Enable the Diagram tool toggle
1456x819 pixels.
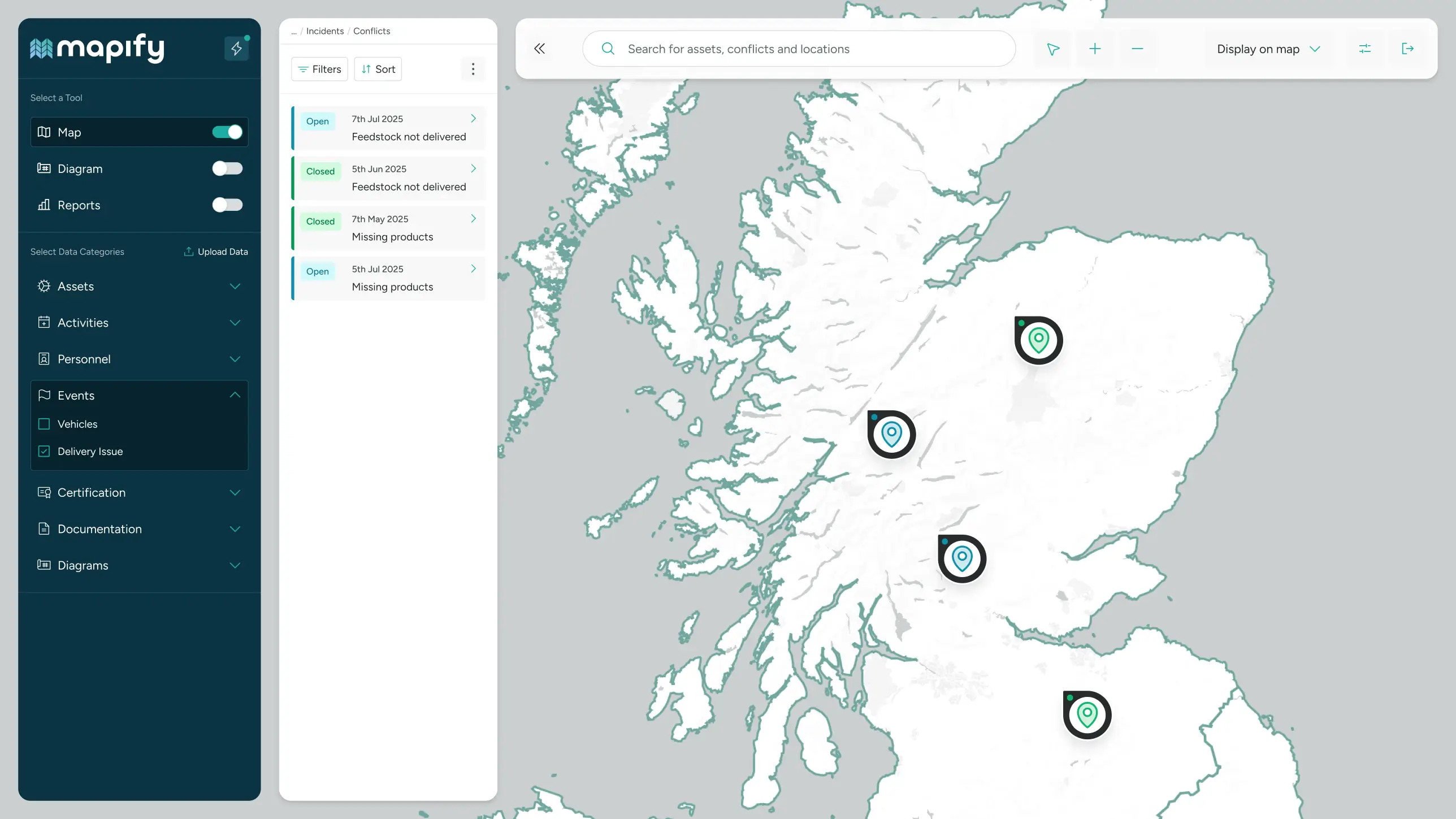pos(227,168)
